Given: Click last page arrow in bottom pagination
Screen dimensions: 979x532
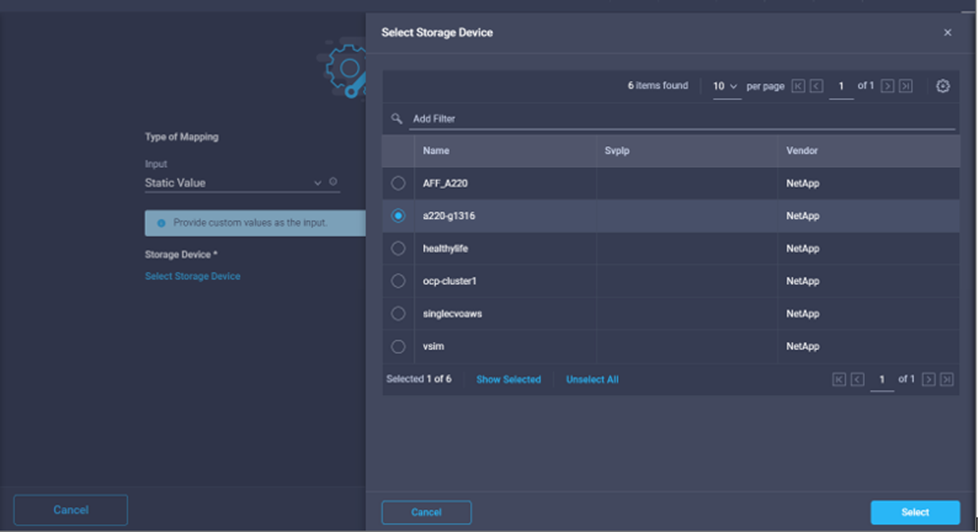Looking at the screenshot, I should point(947,380).
